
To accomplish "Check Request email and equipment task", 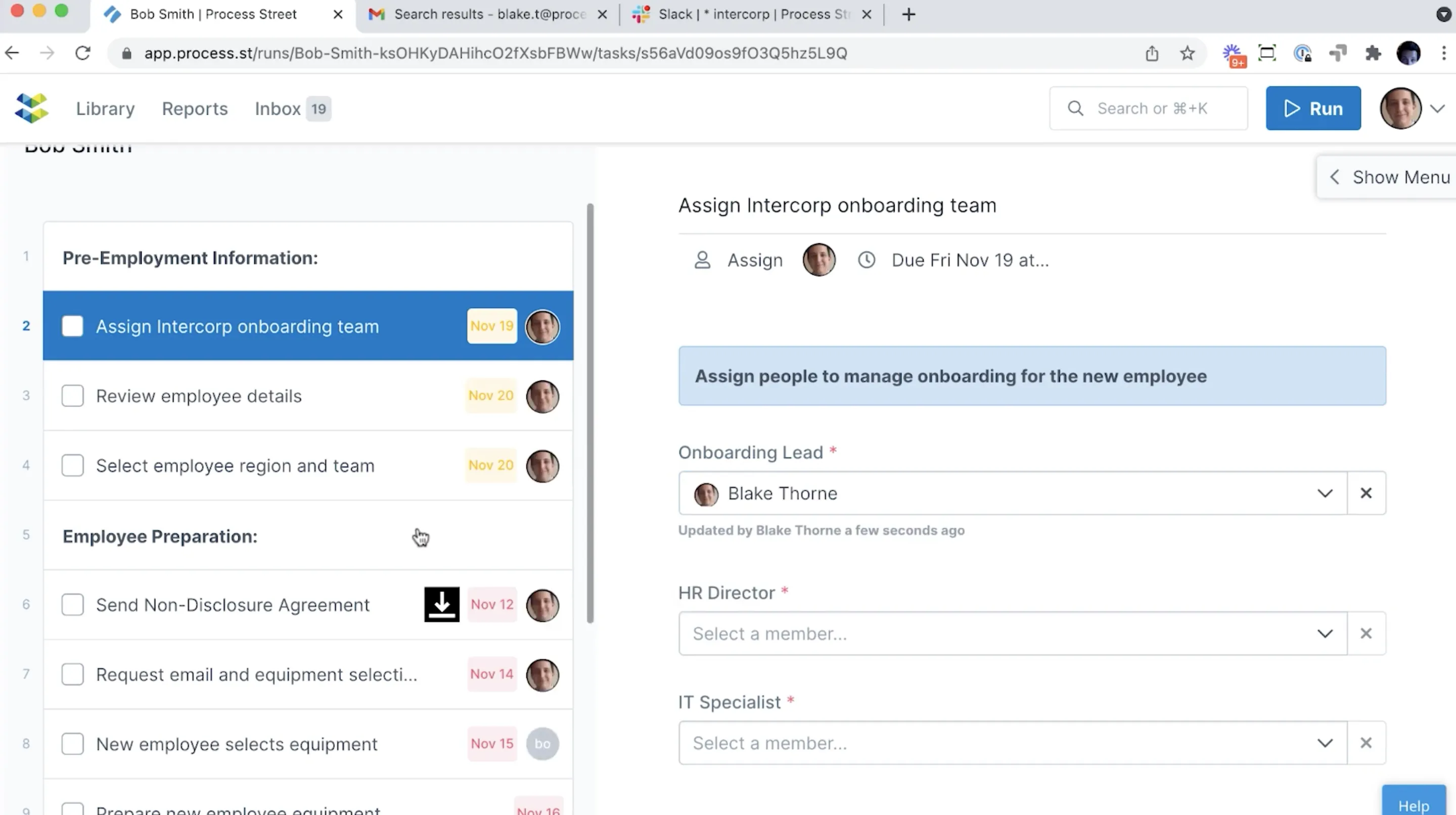I will tap(72, 674).
